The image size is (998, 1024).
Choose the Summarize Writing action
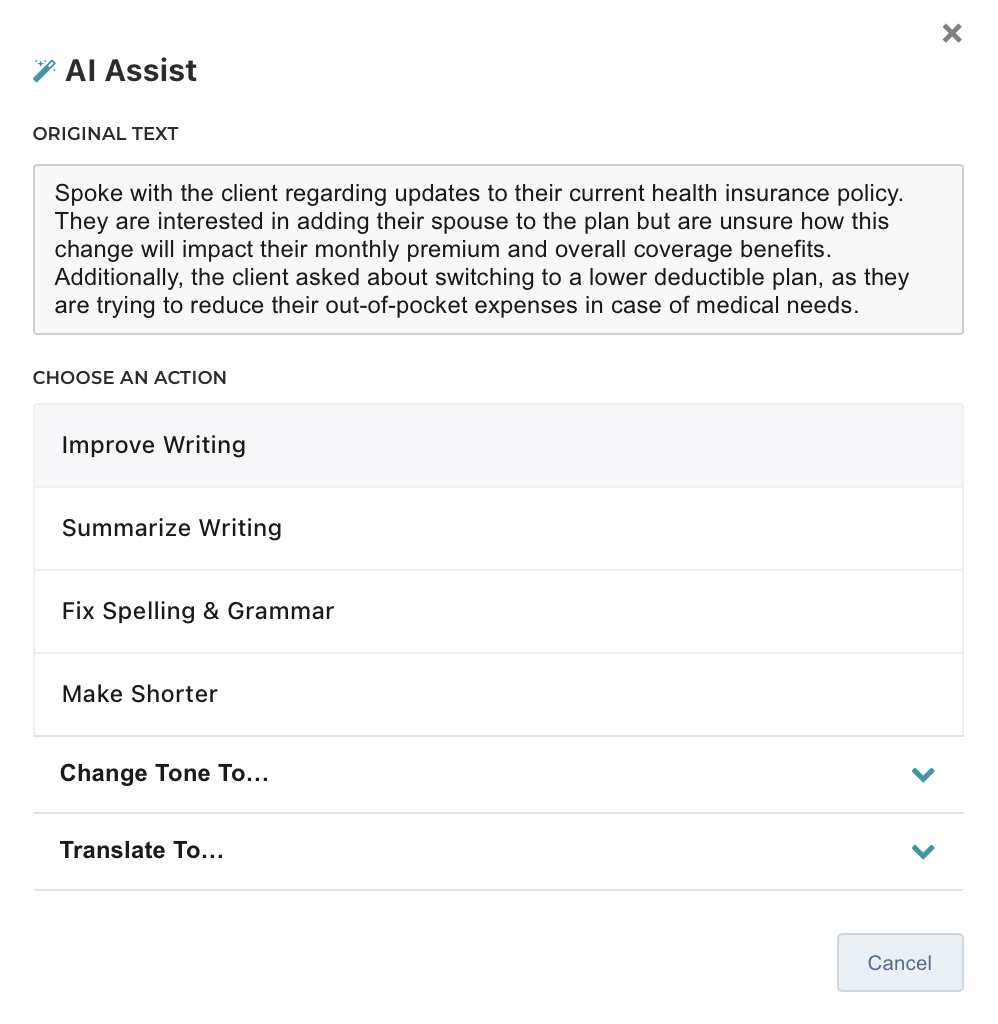(172, 529)
